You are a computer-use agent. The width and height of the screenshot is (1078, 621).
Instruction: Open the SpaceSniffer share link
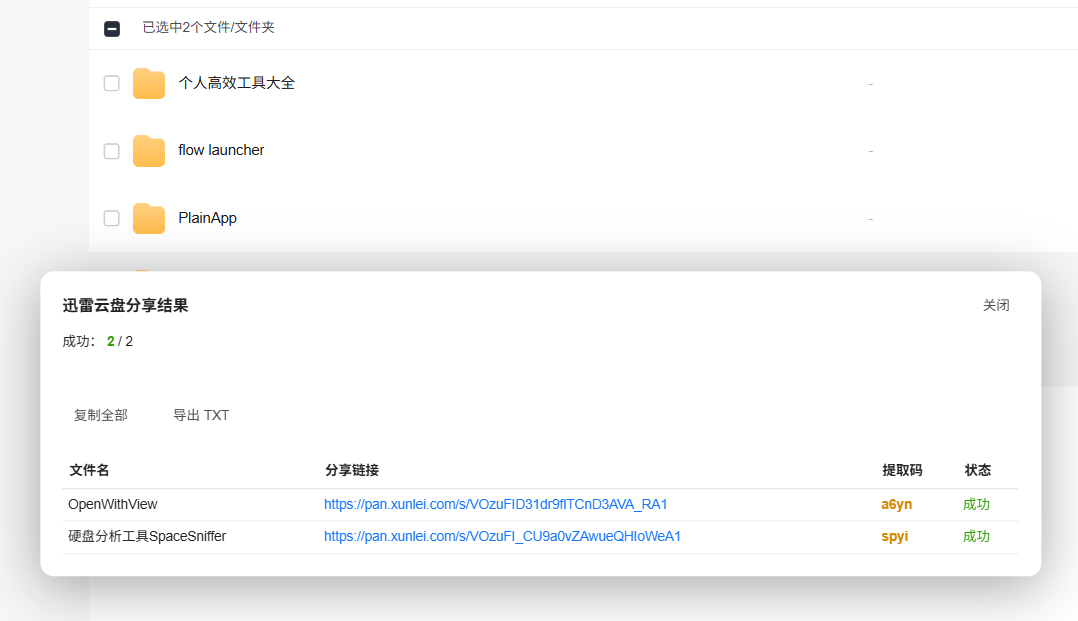(x=503, y=536)
